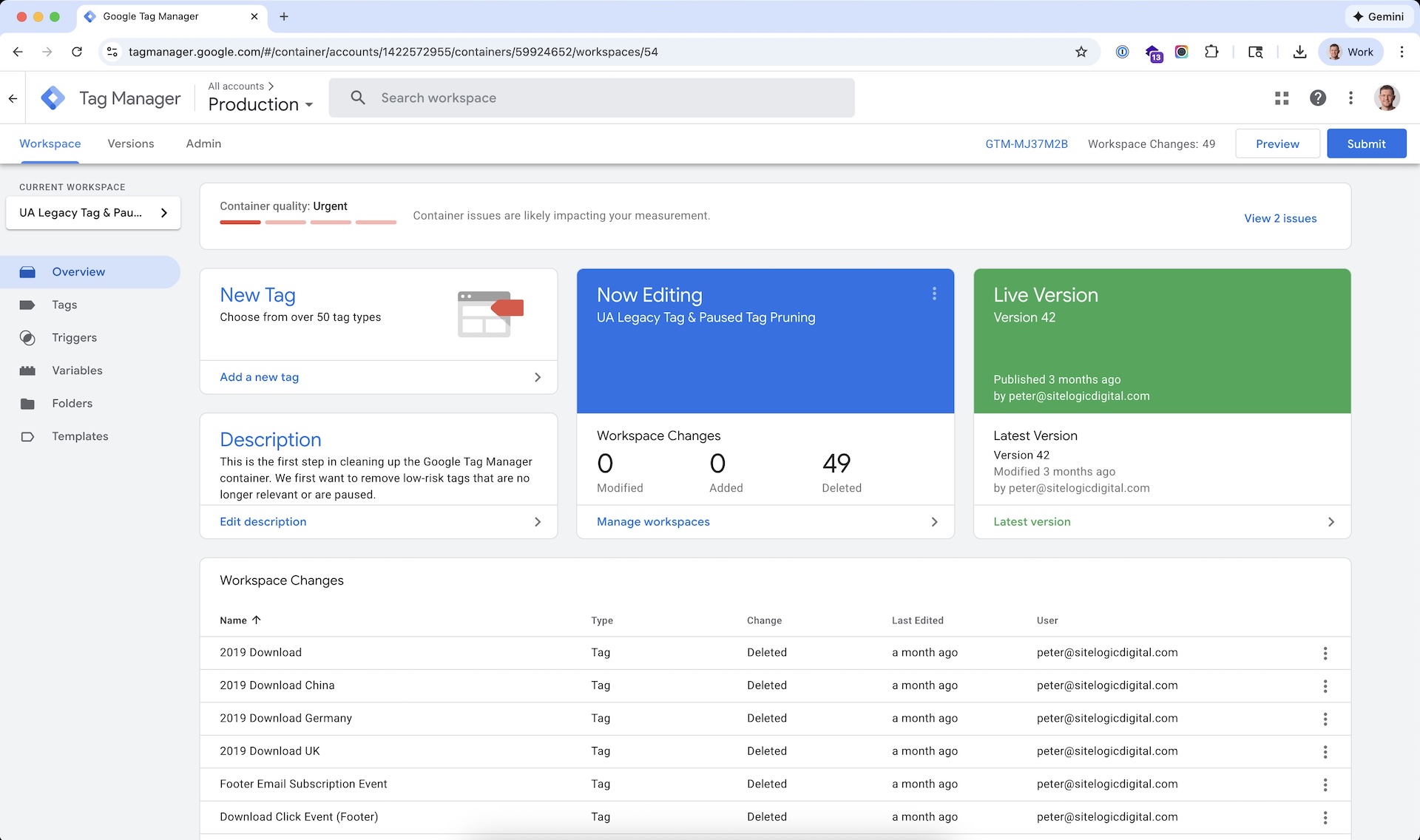Open row options for 2019 Download UK

tap(1325, 751)
